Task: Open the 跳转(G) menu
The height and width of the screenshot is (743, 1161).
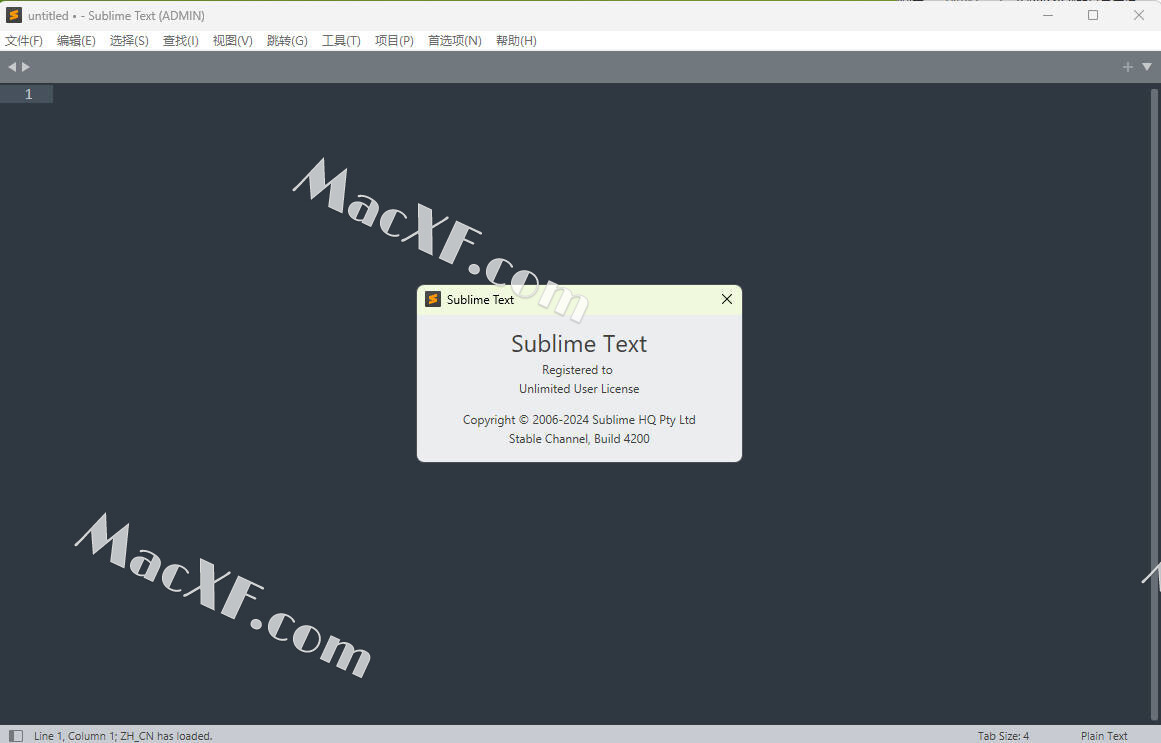Action: (x=287, y=41)
